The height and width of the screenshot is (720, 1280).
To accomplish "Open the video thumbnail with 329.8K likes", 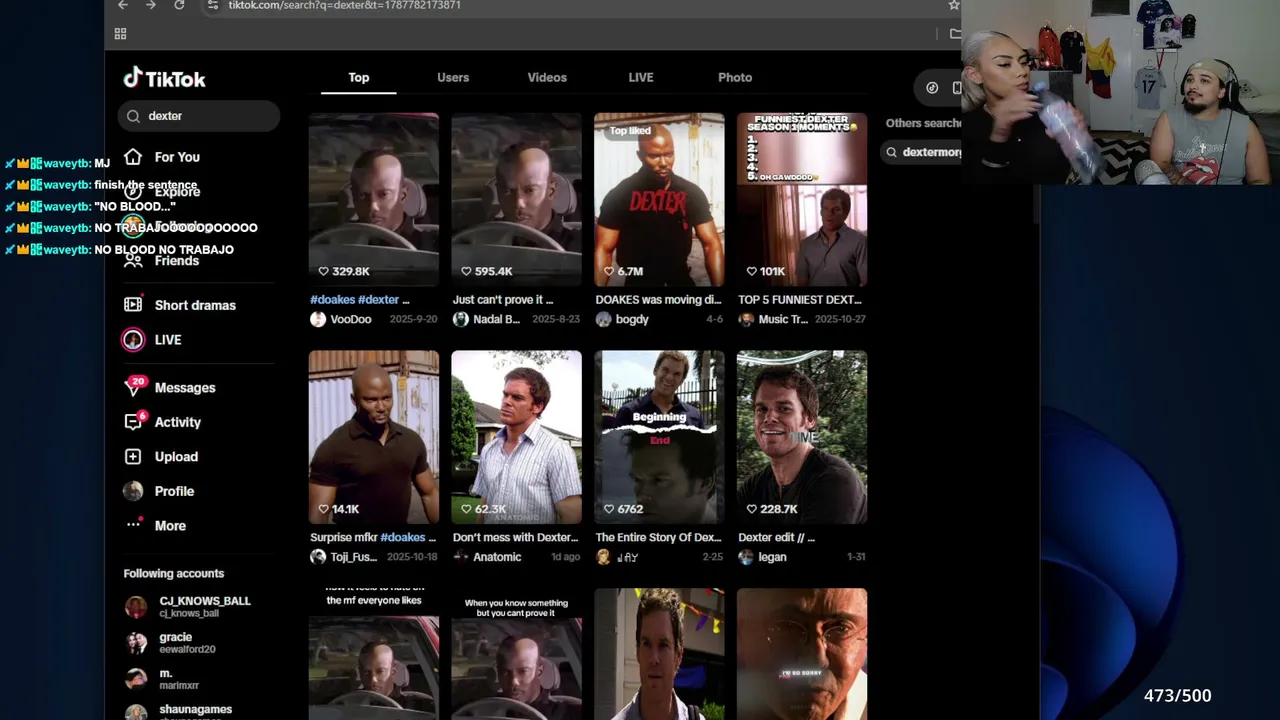I will (374, 200).
